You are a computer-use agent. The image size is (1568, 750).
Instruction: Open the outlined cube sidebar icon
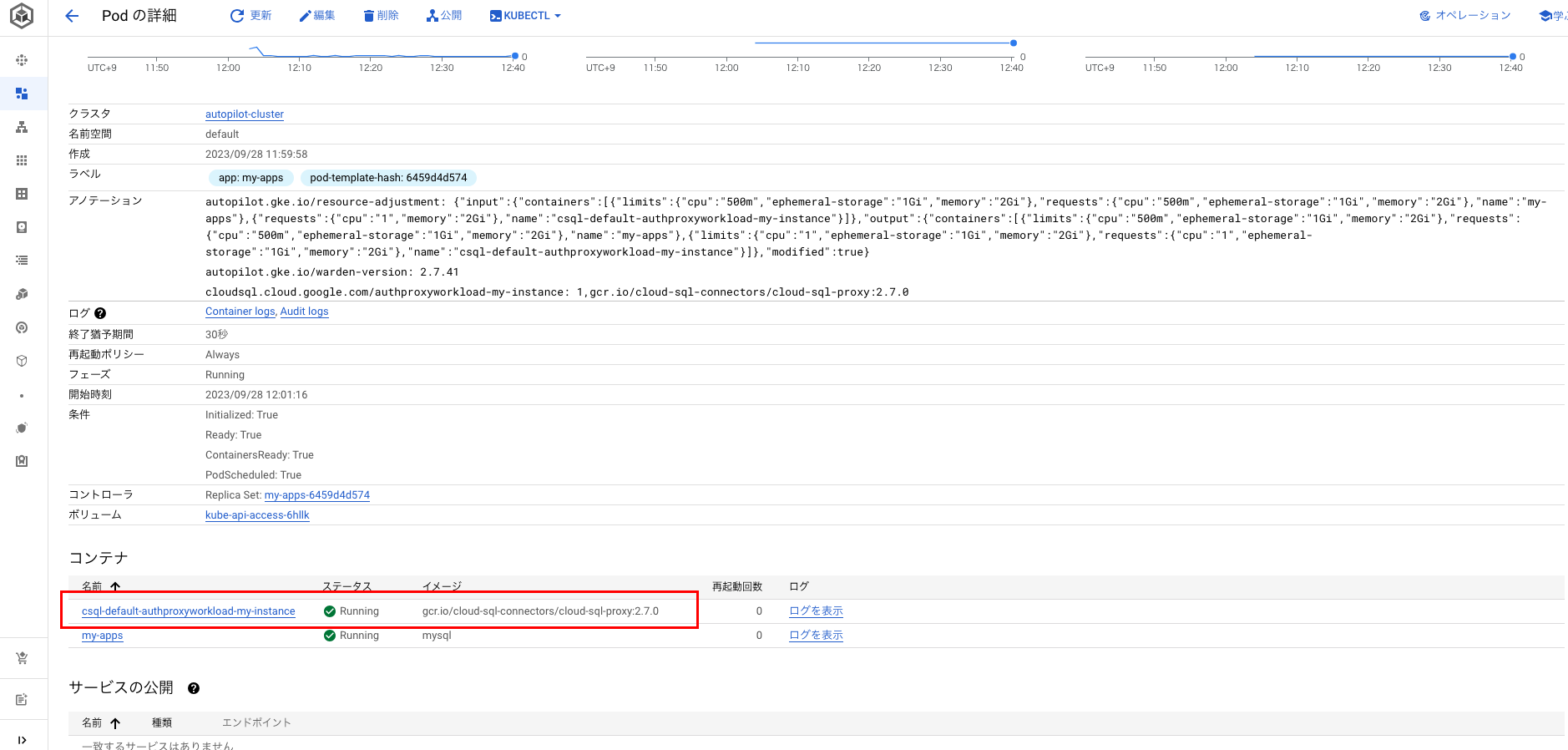pyautogui.click(x=22, y=361)
